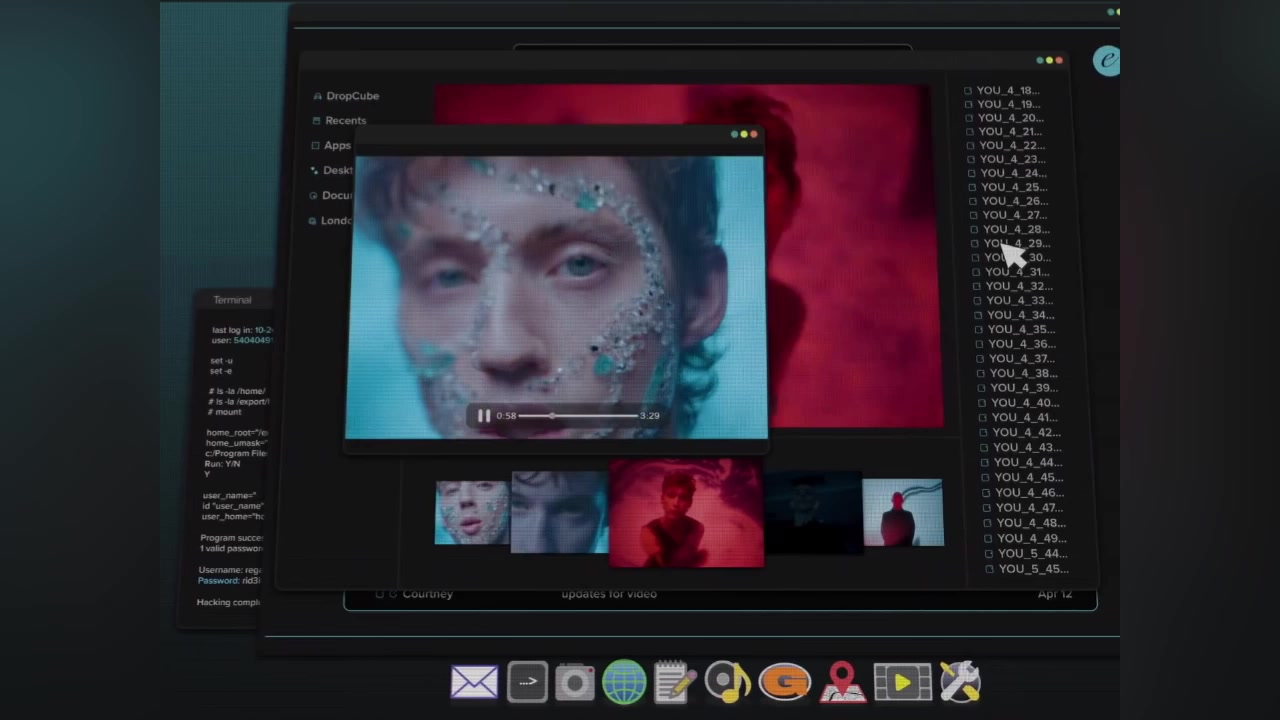Image resolution: width=1280 pixels, height=720 pixels.
Task: Select file YOU_5_45 in the list
Action: (1034, 569)
